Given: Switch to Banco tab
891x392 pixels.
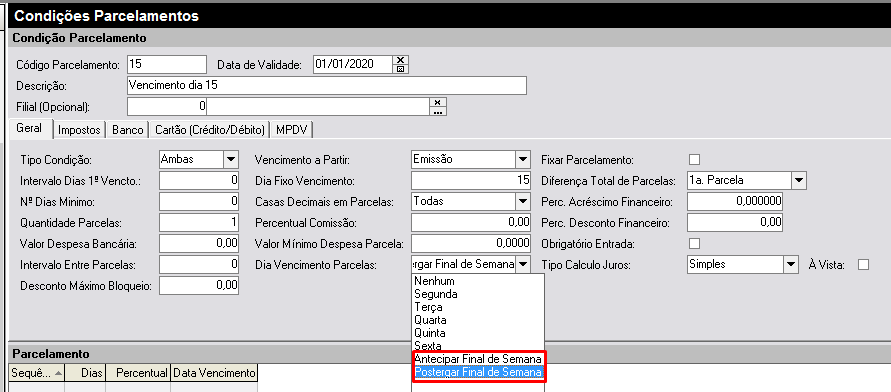Looking at the screenshot, I should (x=128, y=130).
